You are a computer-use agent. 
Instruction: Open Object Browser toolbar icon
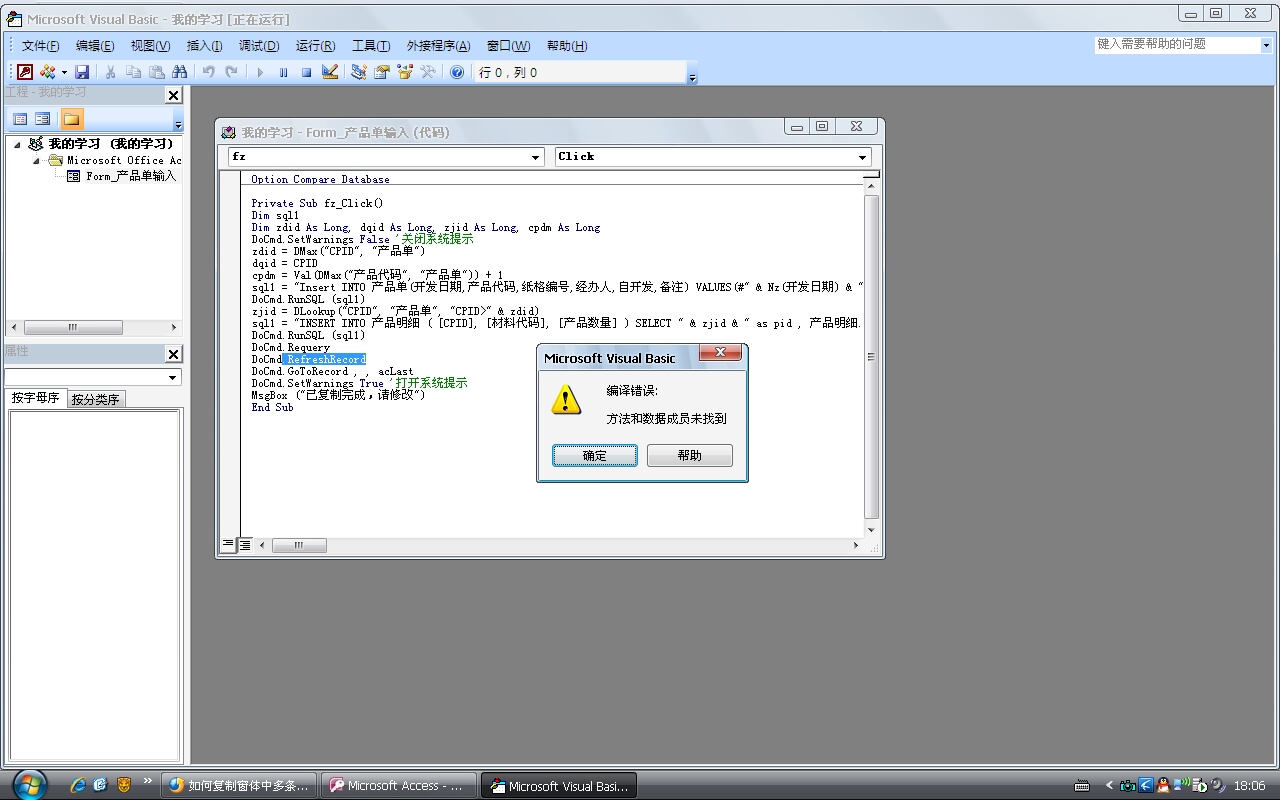pyautogui.click(x=404, y=72)
